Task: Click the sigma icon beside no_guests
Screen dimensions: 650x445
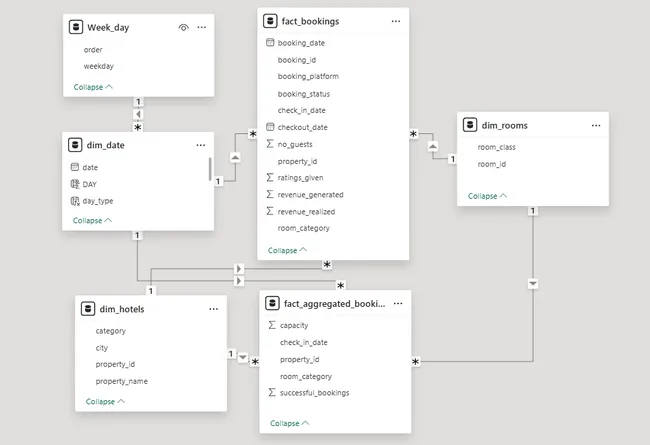Action: tap(270, 144)
